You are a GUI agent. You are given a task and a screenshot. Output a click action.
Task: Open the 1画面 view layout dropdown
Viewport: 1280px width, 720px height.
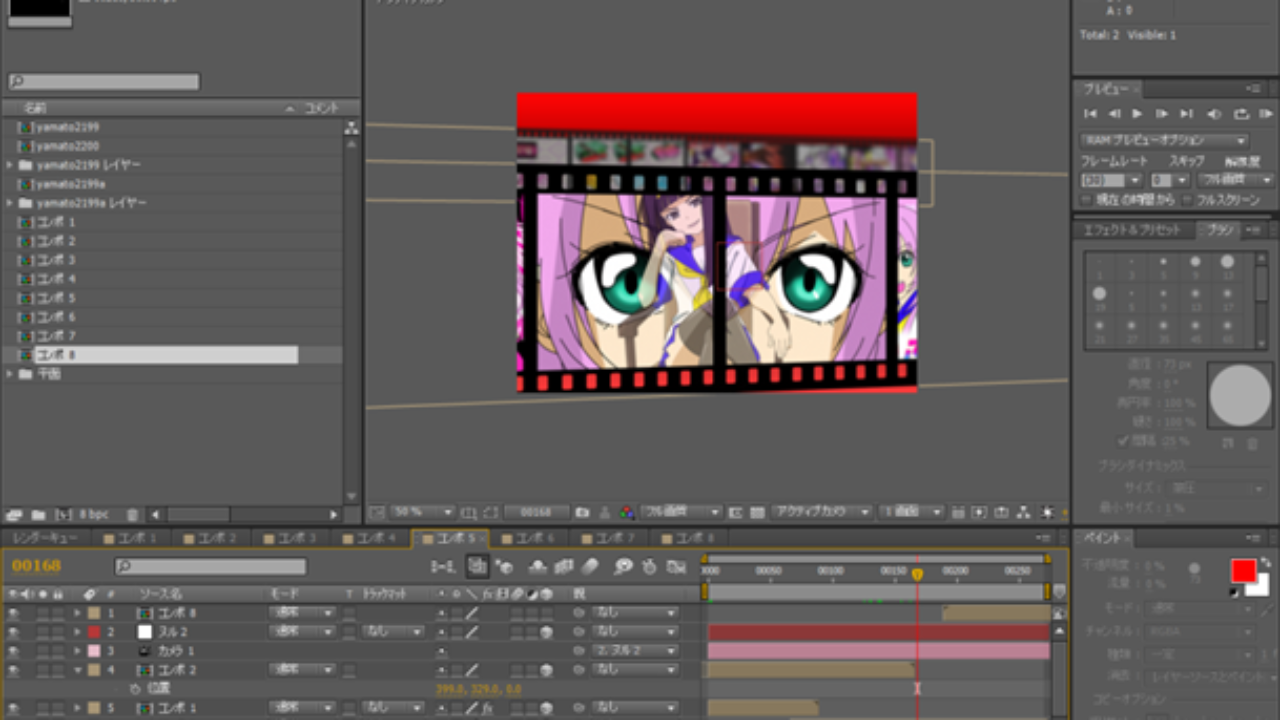tap(911, 512)
